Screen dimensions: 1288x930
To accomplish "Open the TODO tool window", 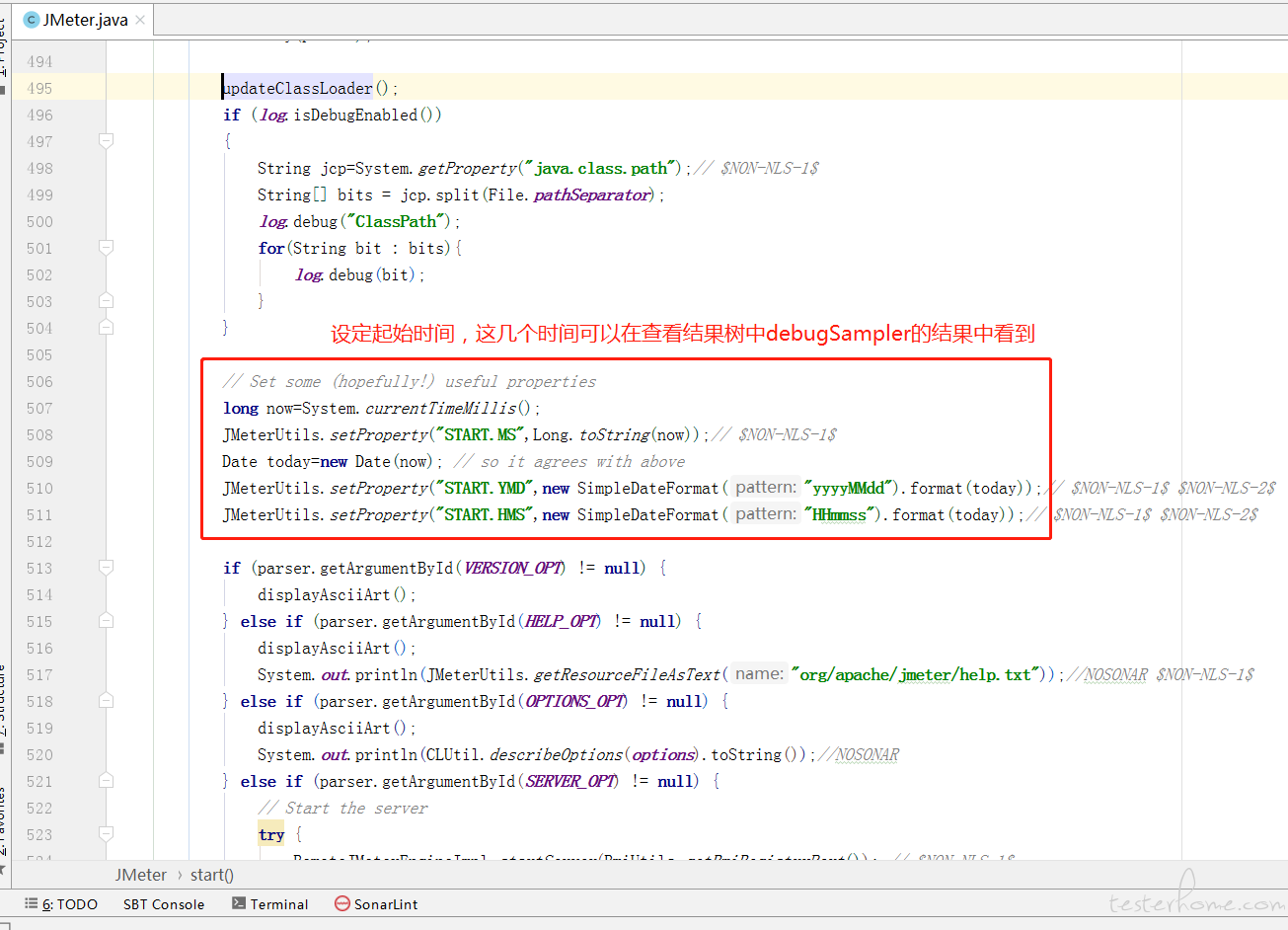I will (x=61, y=904).
